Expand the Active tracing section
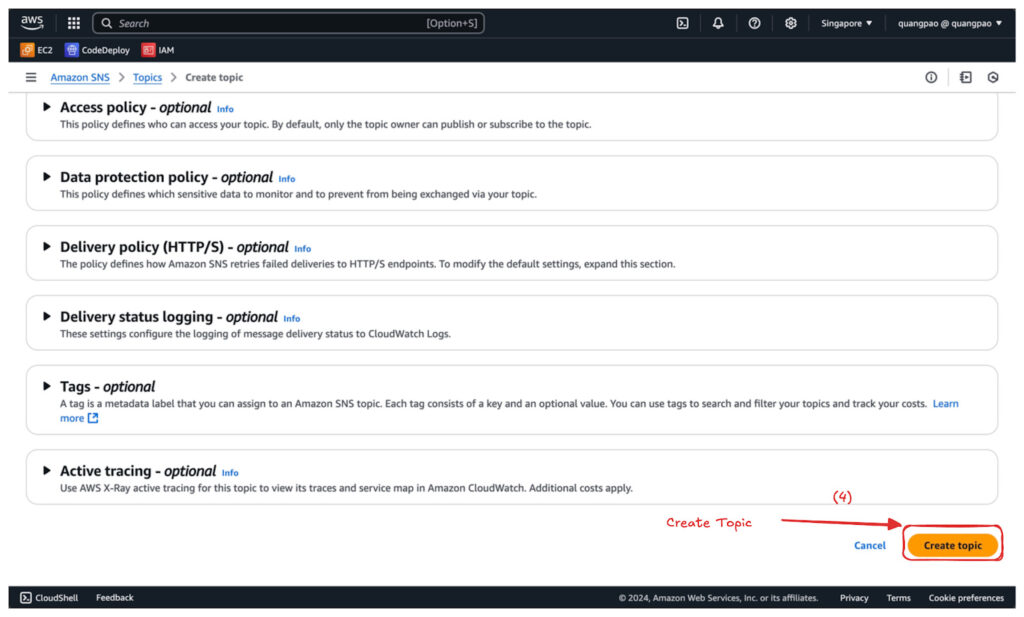This screenshot has height=617, width=1024. (46, 471)
